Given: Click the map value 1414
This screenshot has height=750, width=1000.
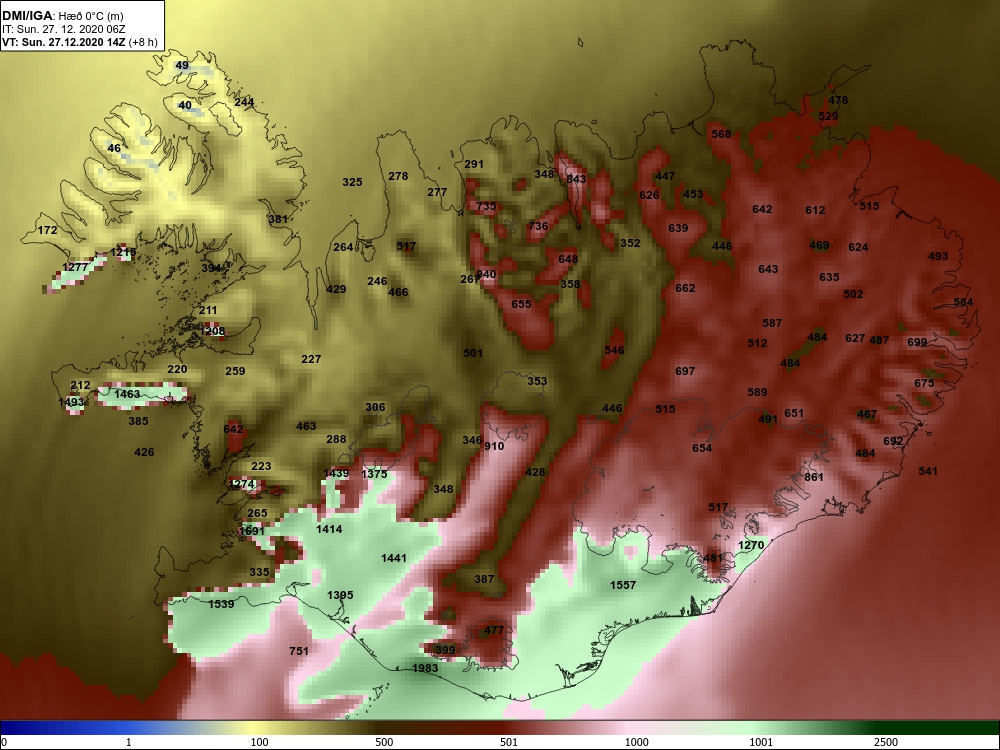Looking at the screenshot, I should (x=329, y=529).
